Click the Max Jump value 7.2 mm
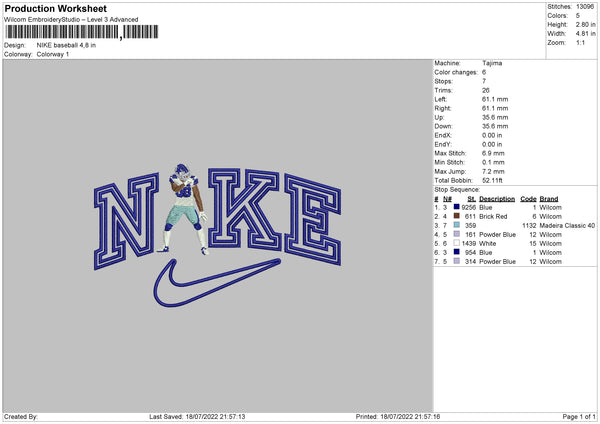 click(x=493, y=171)
